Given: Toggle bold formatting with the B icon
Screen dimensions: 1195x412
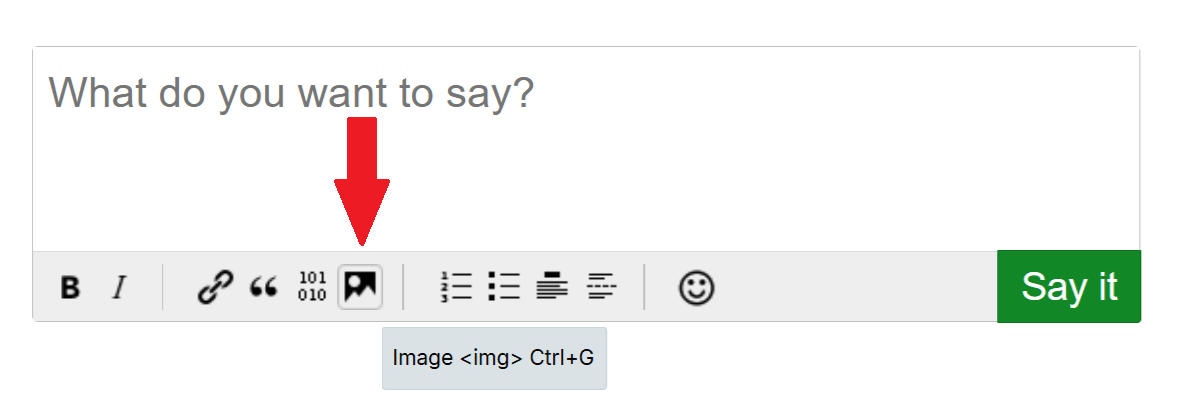Looking at the screenshot, I should [x=70, y=288].
